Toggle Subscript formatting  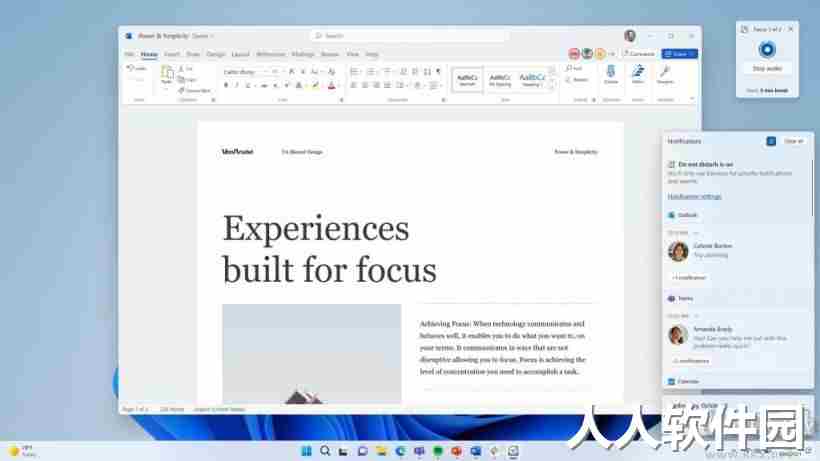[x=276, y=85]
